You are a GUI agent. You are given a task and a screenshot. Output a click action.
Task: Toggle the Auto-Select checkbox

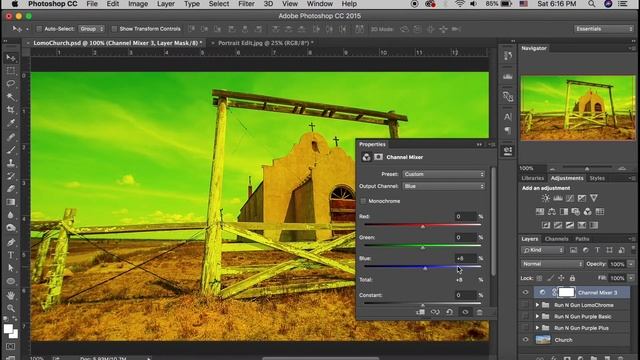[x=39, y=29]
